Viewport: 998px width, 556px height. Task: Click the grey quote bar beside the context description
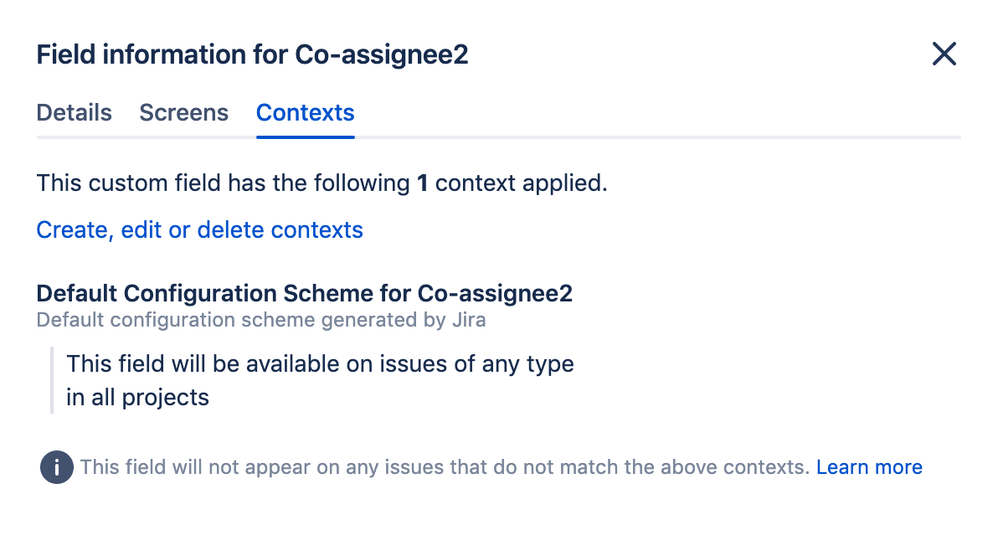click(51, 380)
